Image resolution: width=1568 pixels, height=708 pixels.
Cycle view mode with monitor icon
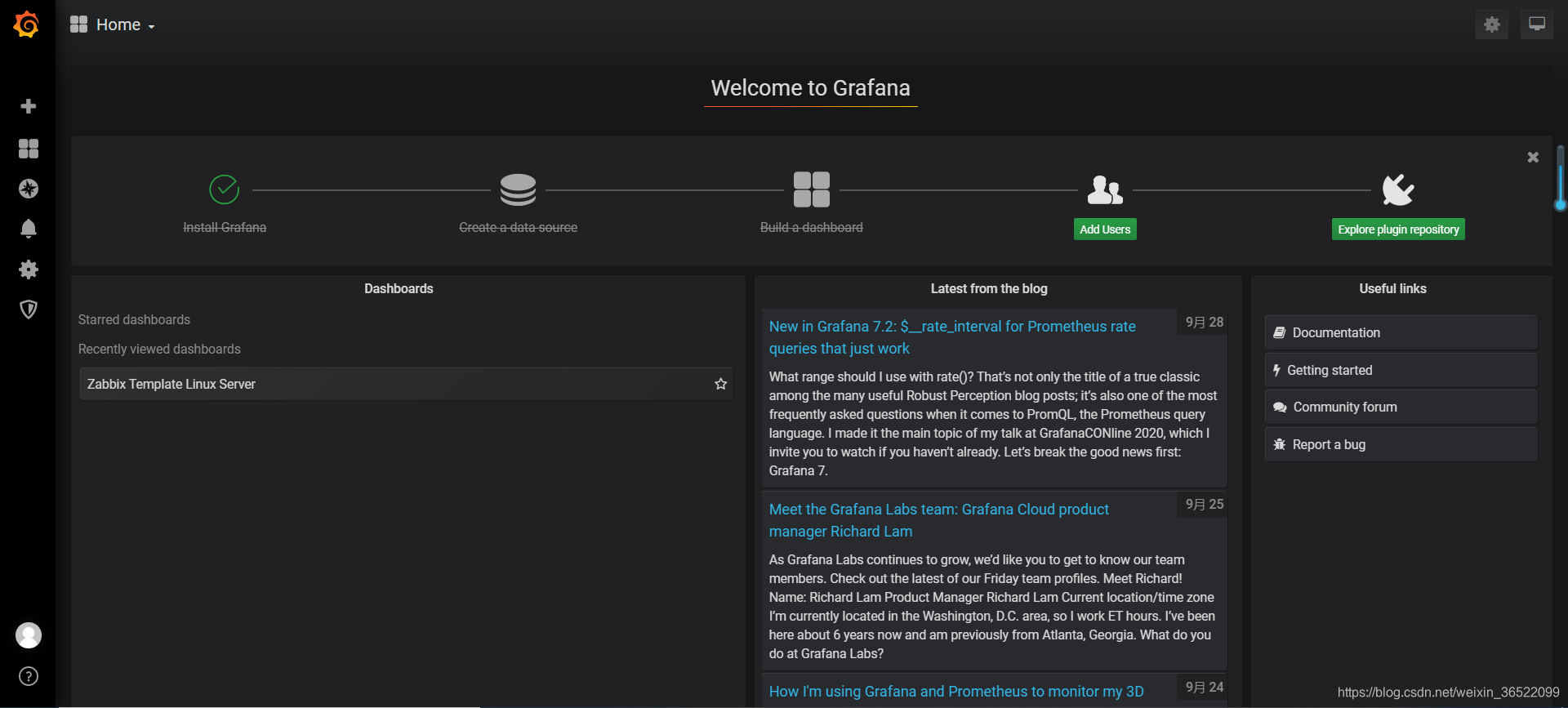pos(1537,24)
